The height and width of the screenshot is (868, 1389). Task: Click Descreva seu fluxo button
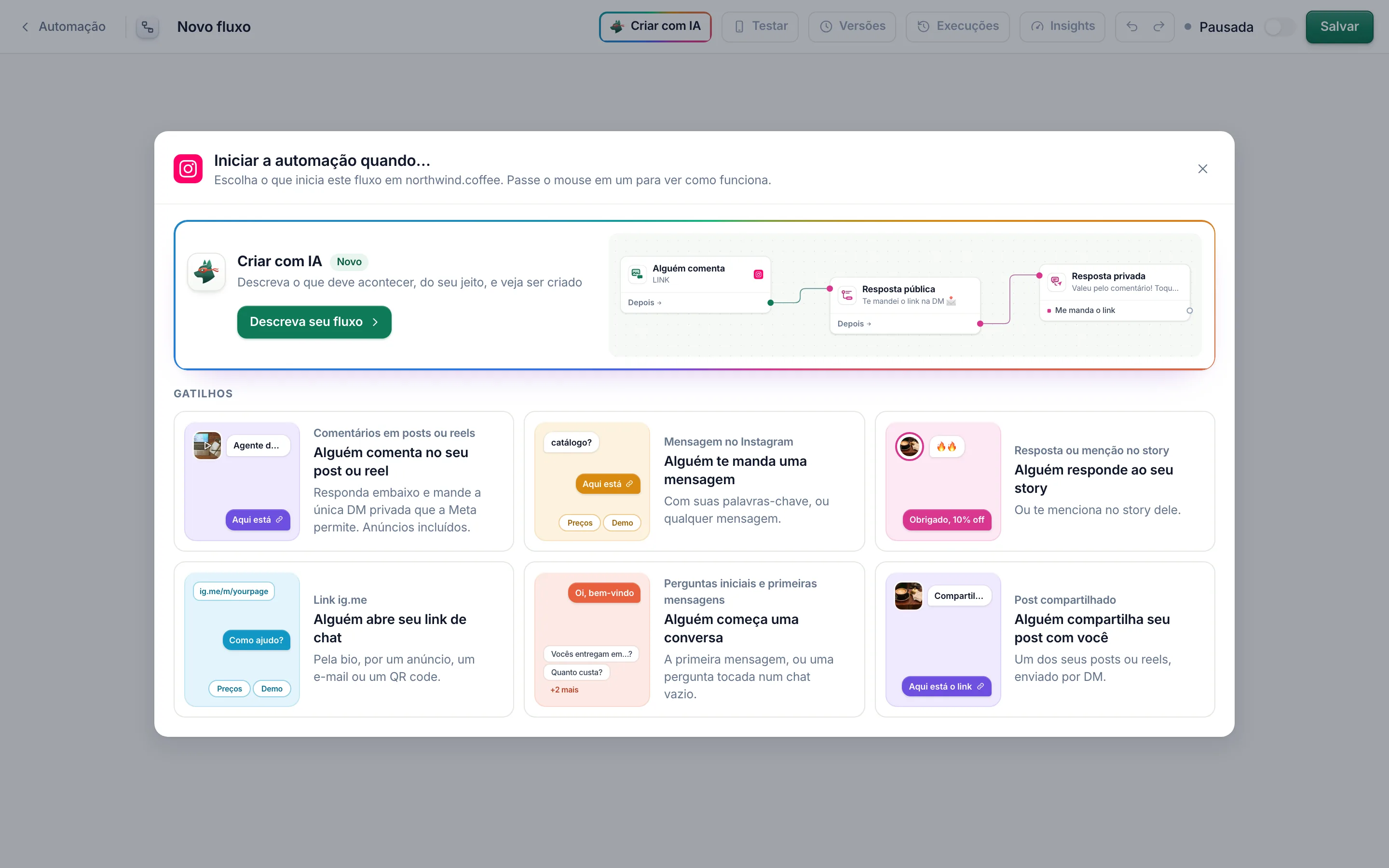coord(314,322)
